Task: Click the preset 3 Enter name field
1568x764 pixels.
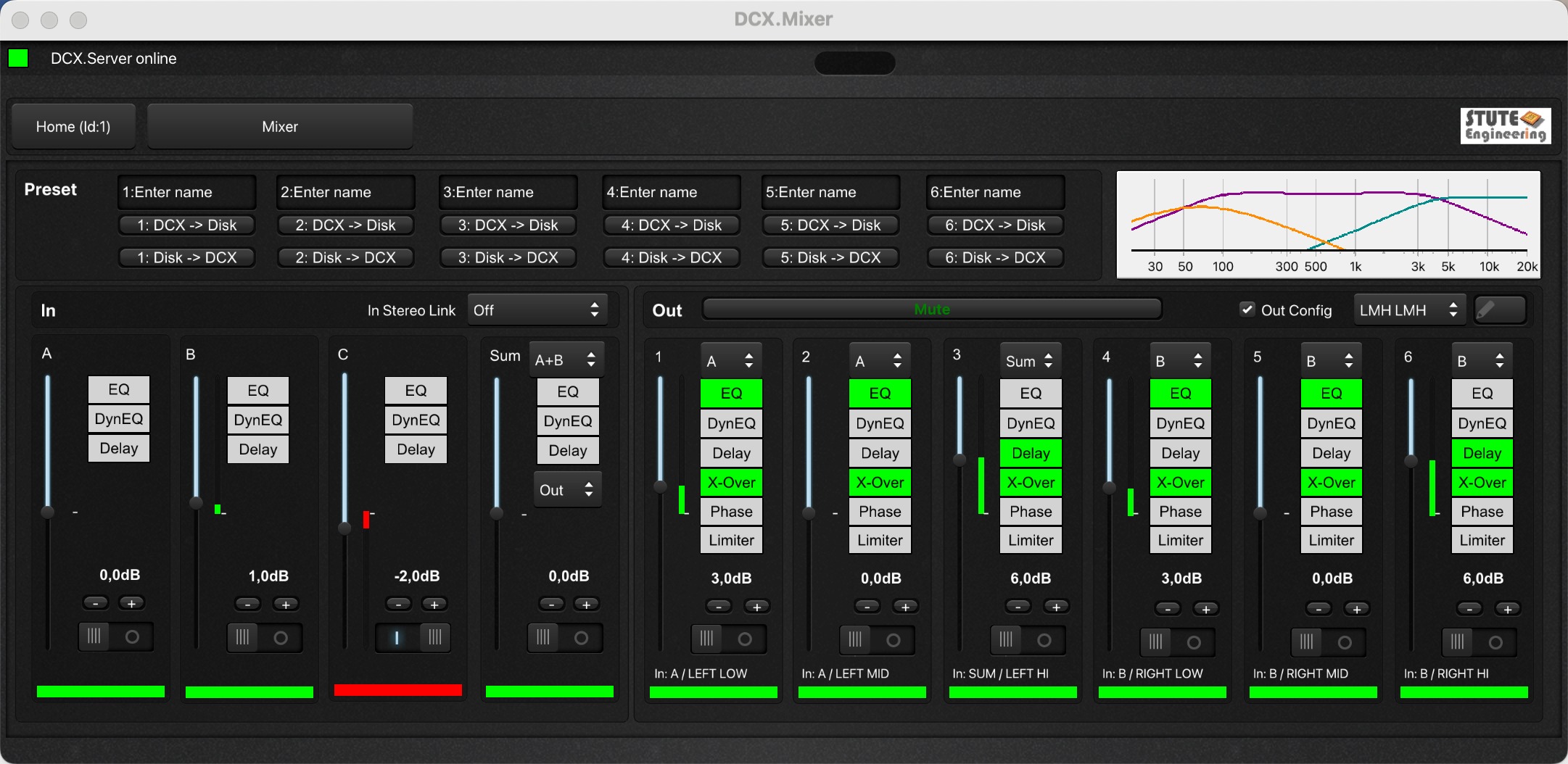Action: tap(508, 192)
